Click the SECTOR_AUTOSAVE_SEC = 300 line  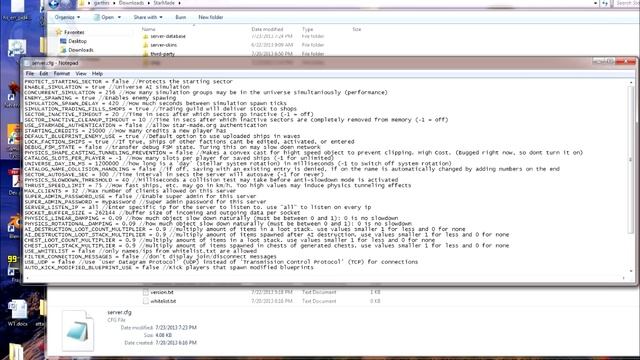173,174
